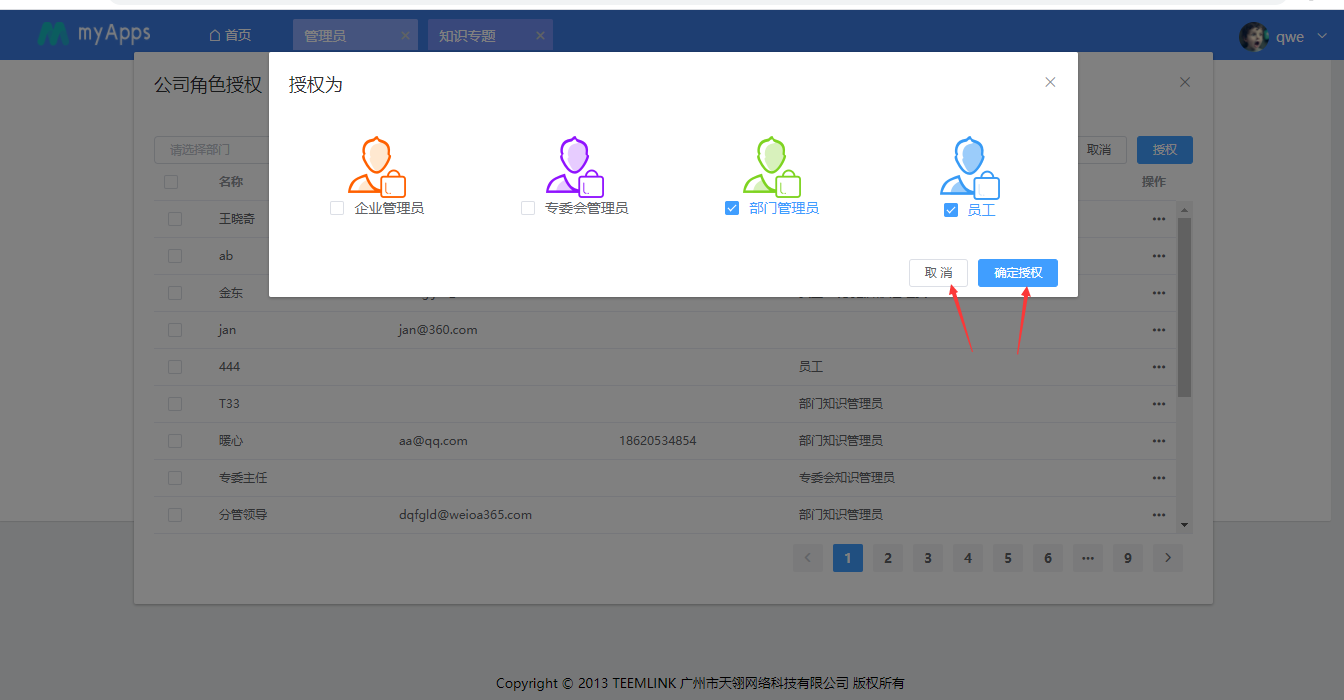This screenshot has width=1344, height=700.
Task: Click the table's vertical scrollbar down arrow
Action: (x=1185, y=524)
